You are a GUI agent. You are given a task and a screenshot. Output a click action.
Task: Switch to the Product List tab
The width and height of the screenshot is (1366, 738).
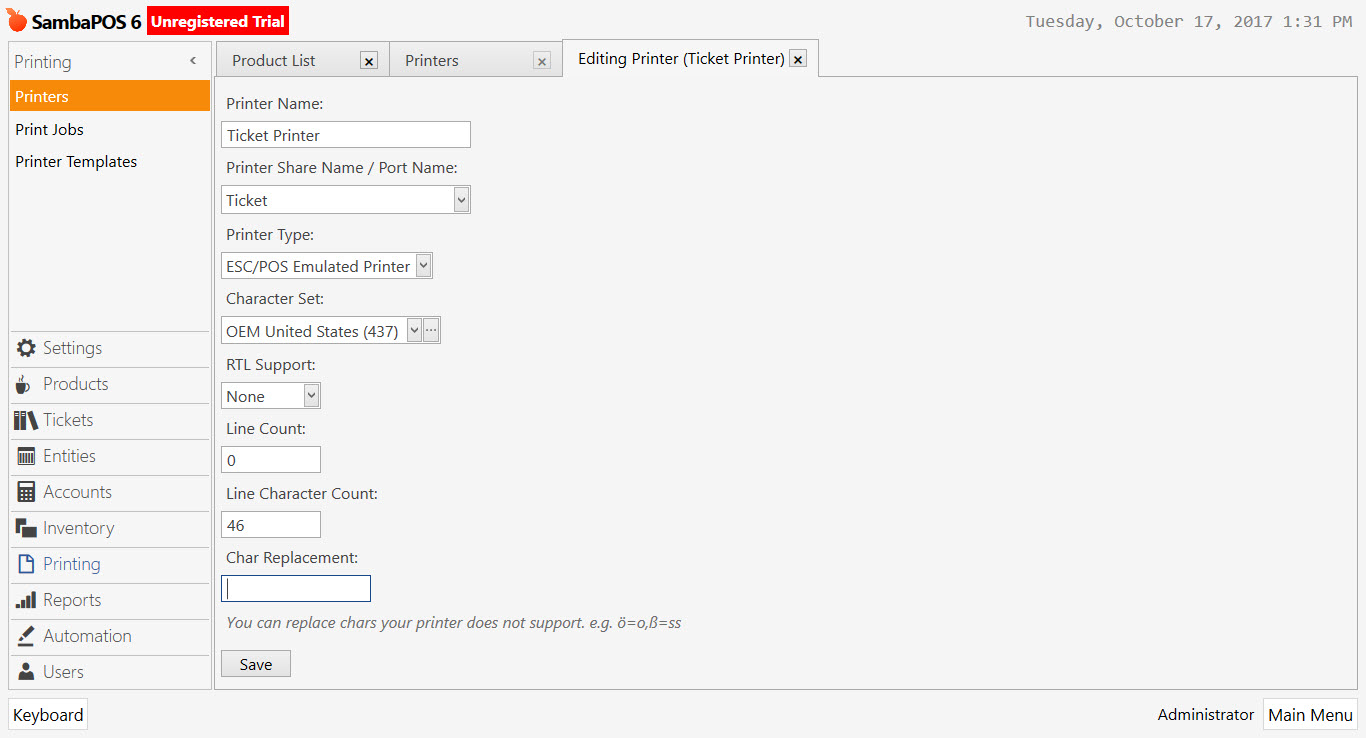273,60
